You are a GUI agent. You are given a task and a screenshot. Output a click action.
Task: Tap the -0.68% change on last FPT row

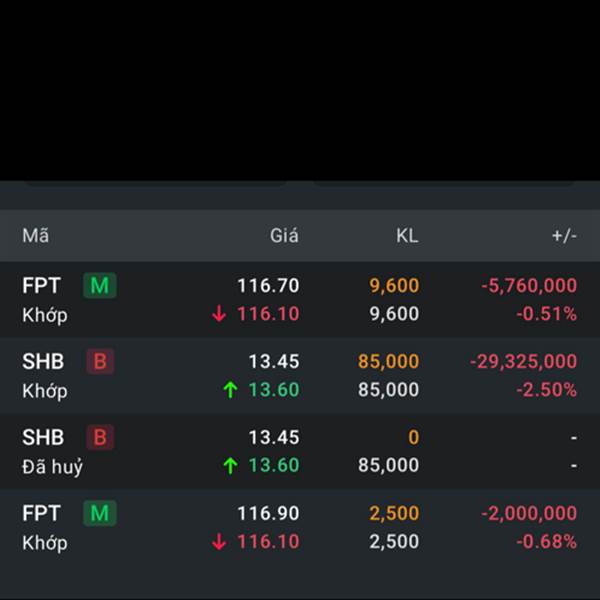(547, 542)
